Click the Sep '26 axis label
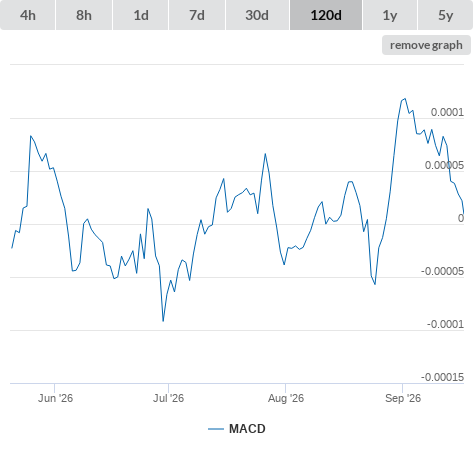 (403, 398)
